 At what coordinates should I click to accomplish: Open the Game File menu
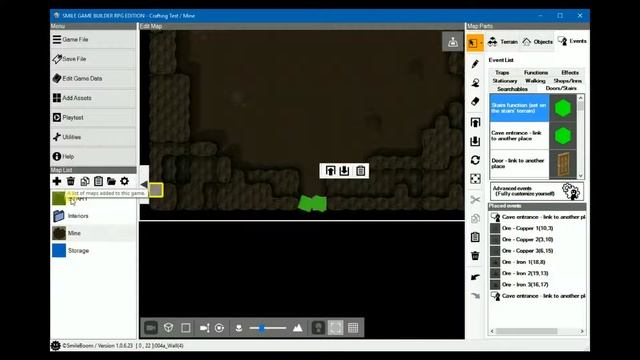pyautogui.click(x=93, y=40)
